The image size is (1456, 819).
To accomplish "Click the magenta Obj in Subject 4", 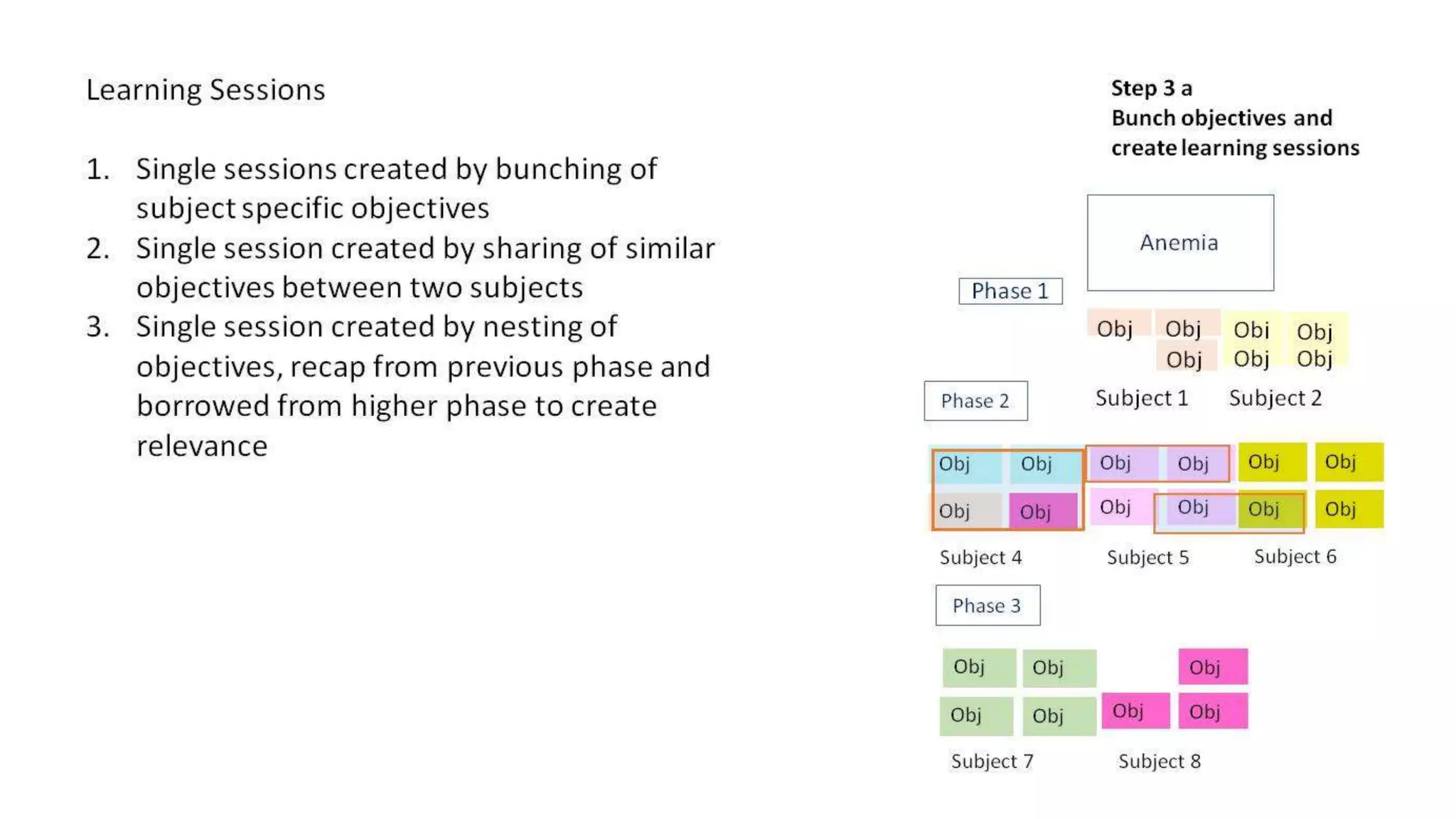I will point(1043,511).
